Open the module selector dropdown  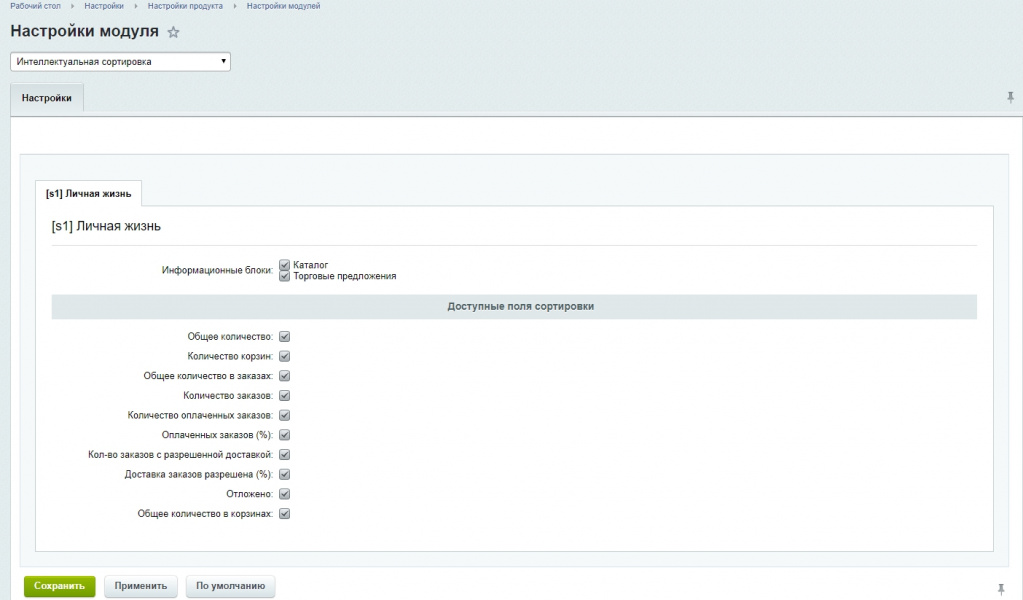[x=120, y=62]
